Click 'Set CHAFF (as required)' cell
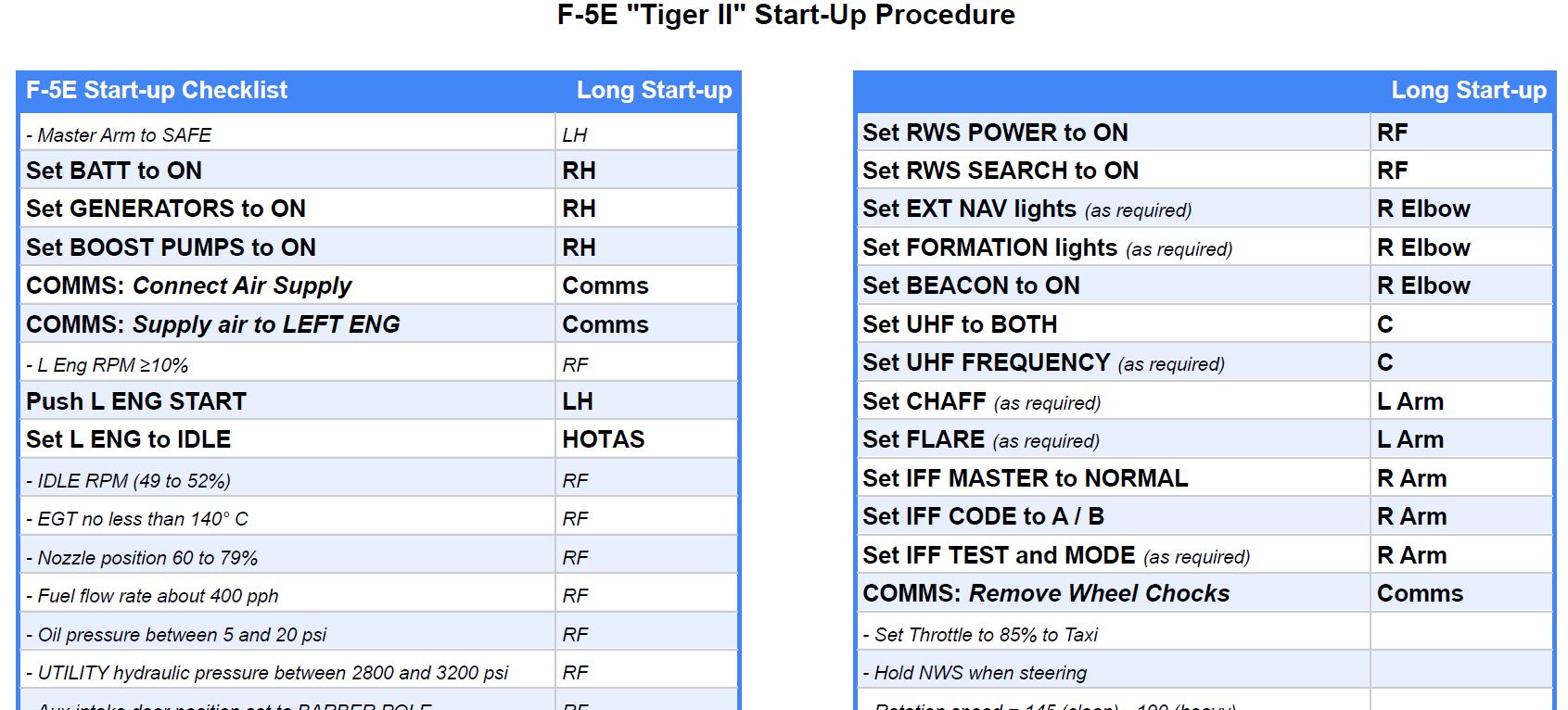 [x=981, y=402]
